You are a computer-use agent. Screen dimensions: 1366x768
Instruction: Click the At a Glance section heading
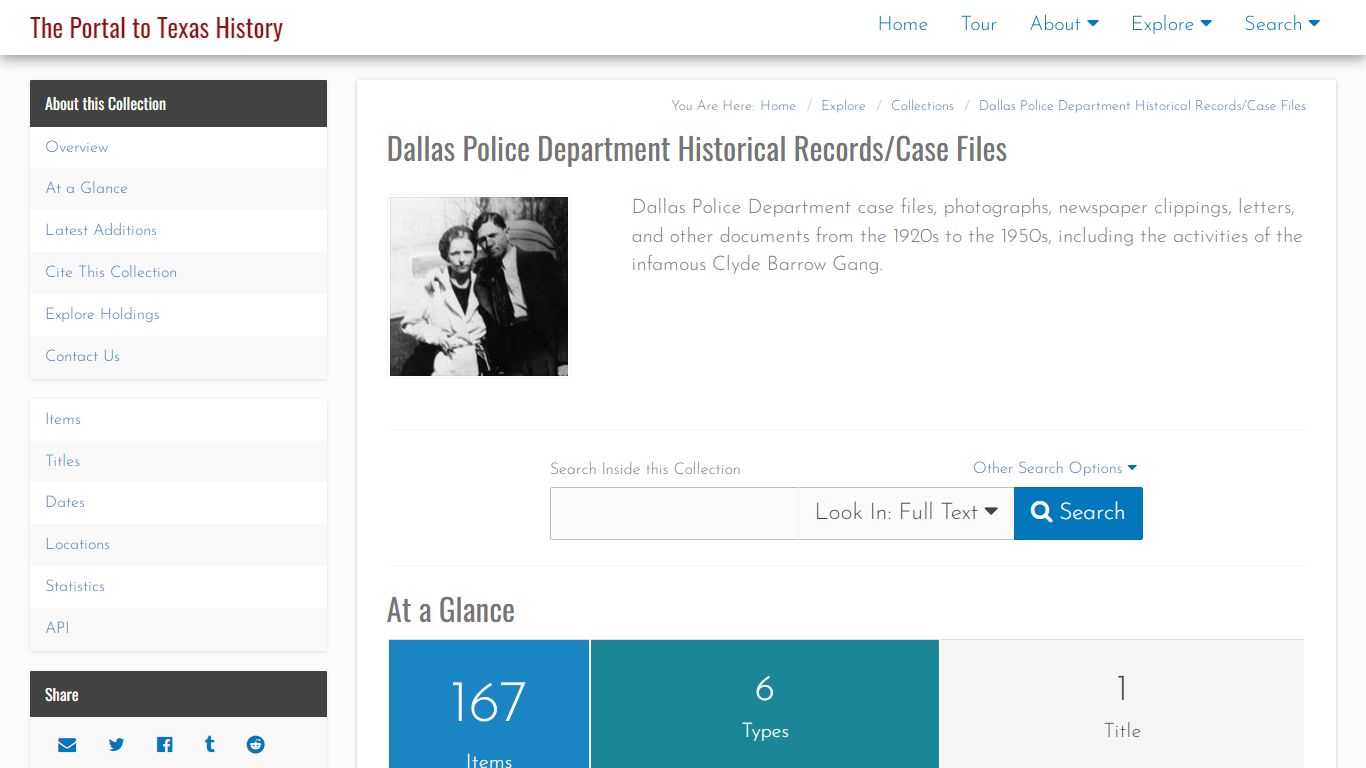click(x=451, y=610)
